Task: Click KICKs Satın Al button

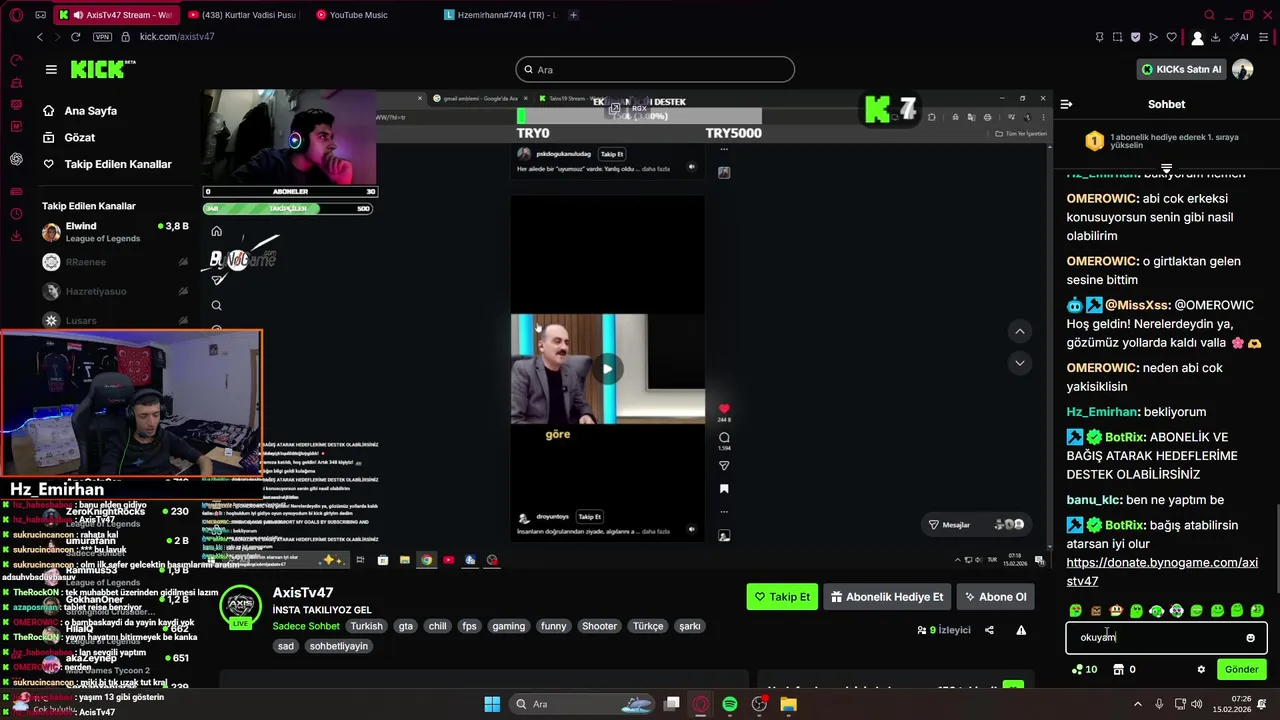Action: click(1182, 69)
